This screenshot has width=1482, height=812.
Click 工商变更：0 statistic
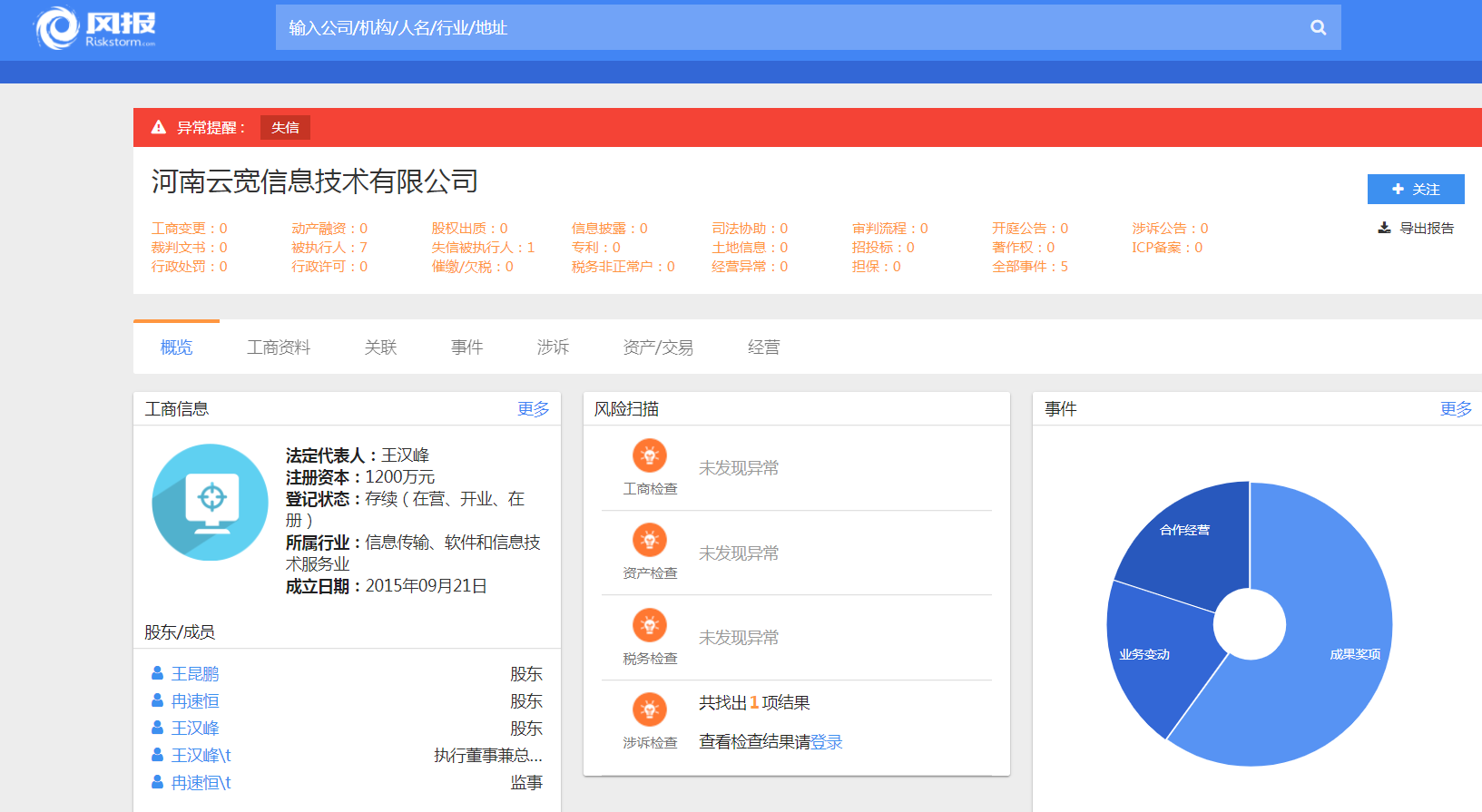point(190,229)
